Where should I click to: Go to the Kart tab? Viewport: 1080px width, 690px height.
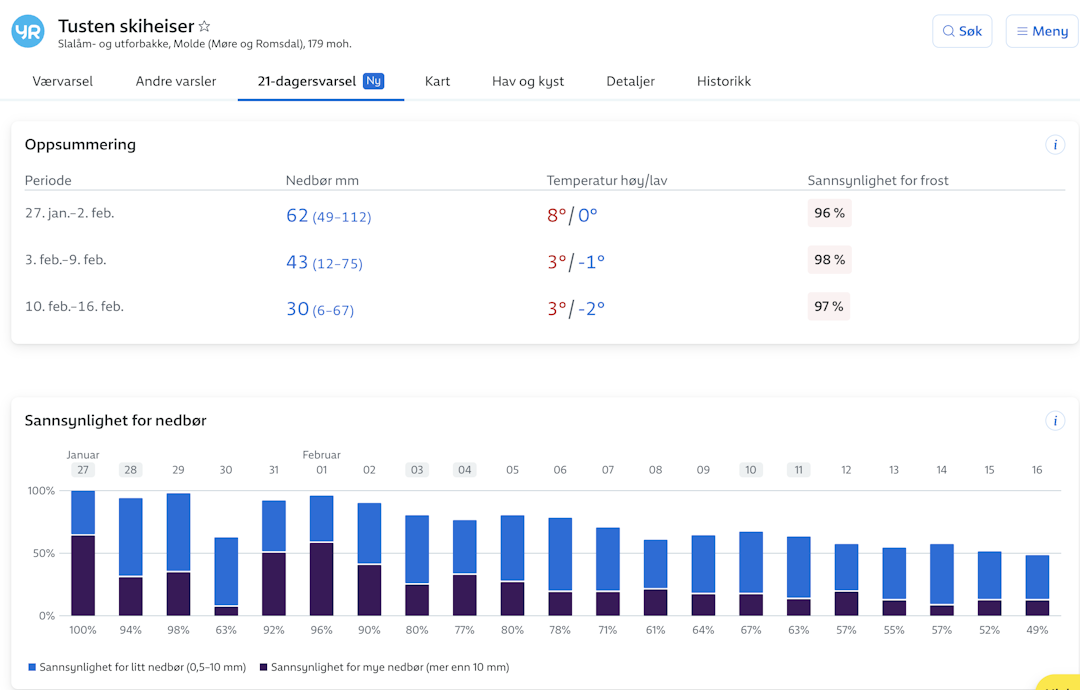(x=437, y=81)
